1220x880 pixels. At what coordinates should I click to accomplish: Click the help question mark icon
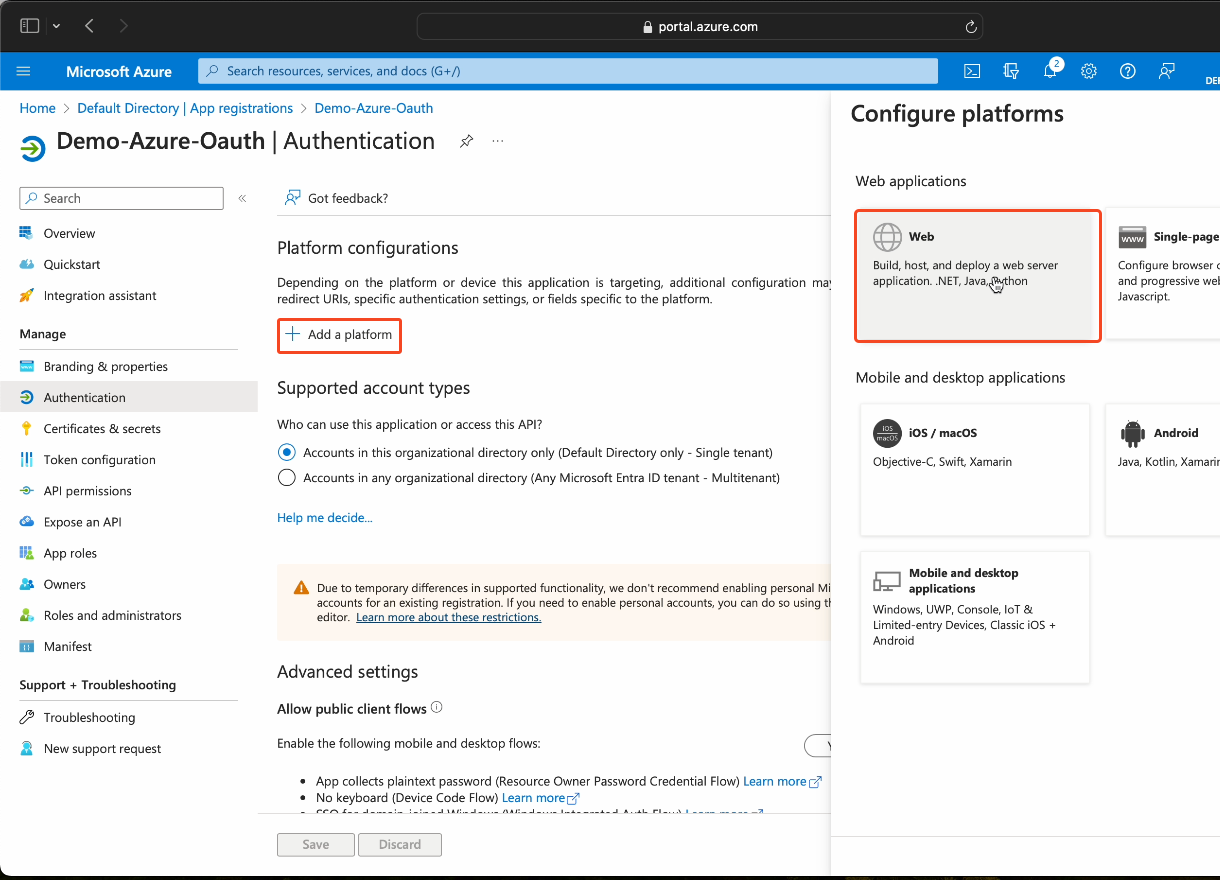pyautogui.click(x=1128, y=71)
